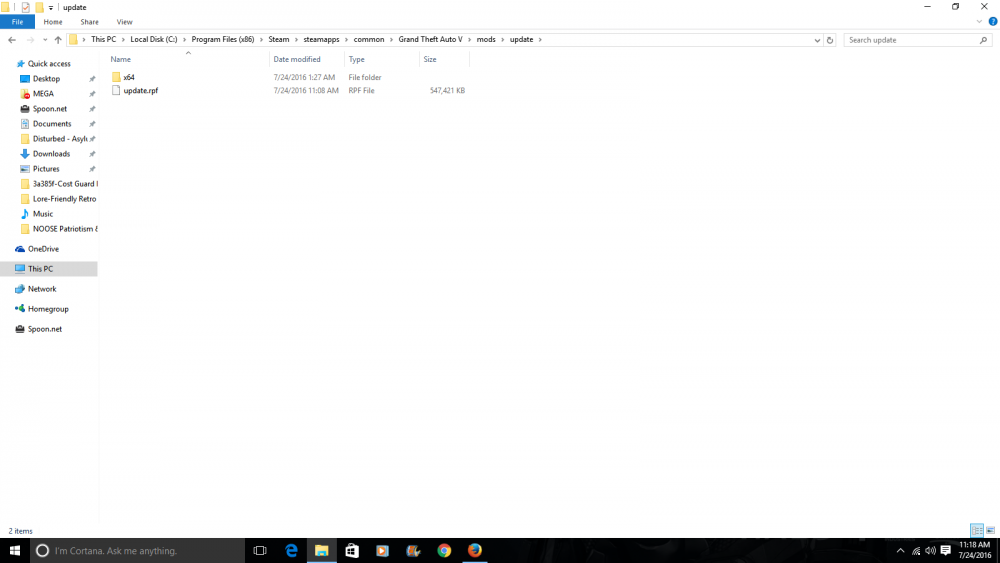Open Task View from taskbar
The width and height of the screenshot is (1000, 563).
(x=260, y=550)
